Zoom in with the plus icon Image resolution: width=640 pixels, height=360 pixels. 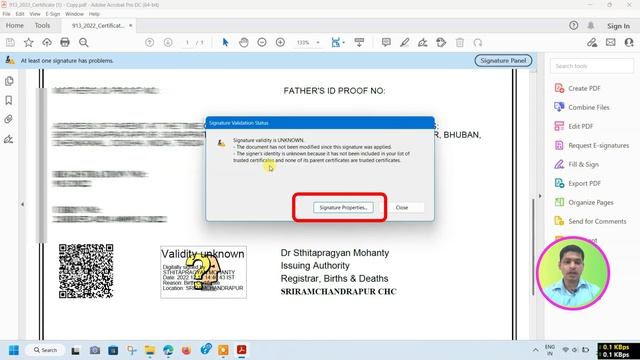(x=280, y=42)
